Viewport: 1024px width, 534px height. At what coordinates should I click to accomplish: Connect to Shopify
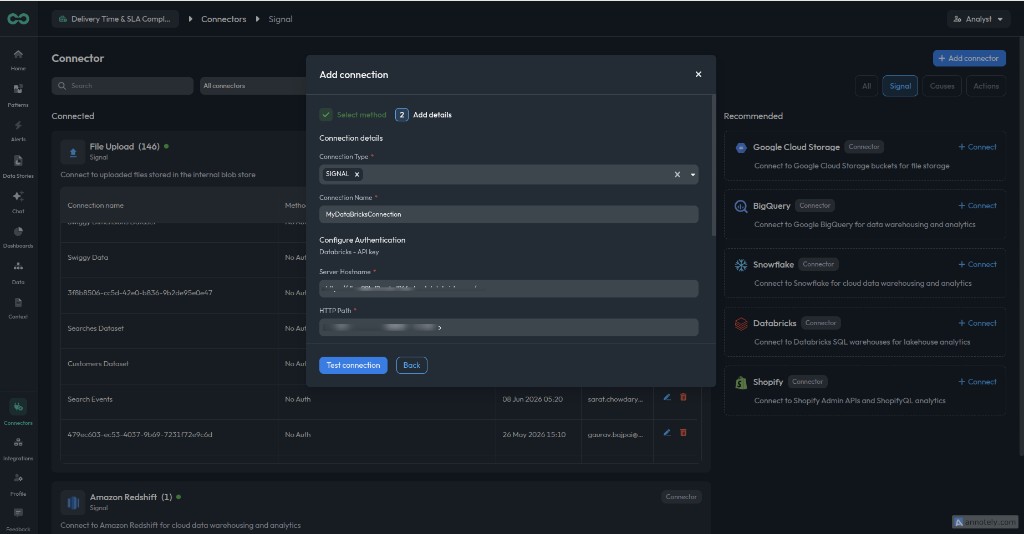977,382
